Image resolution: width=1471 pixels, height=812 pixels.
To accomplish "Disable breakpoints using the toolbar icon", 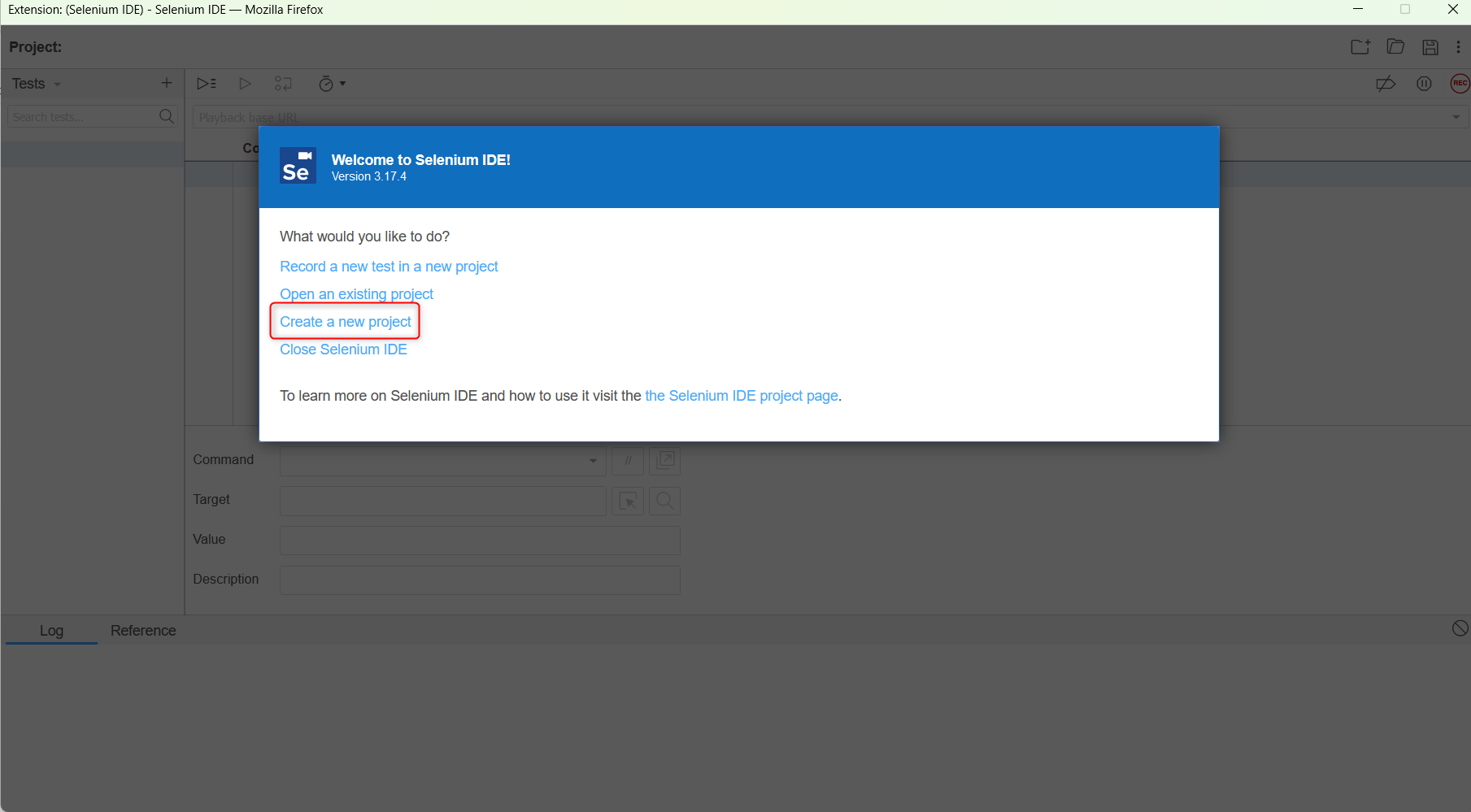I will (1386, 83).
